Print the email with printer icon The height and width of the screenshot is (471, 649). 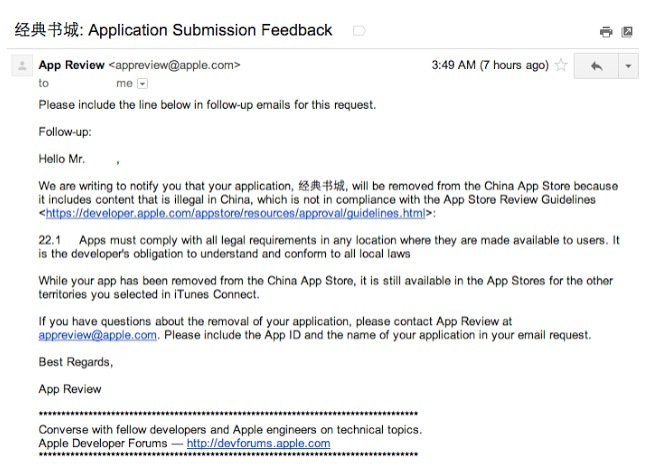tap(606, 31)
